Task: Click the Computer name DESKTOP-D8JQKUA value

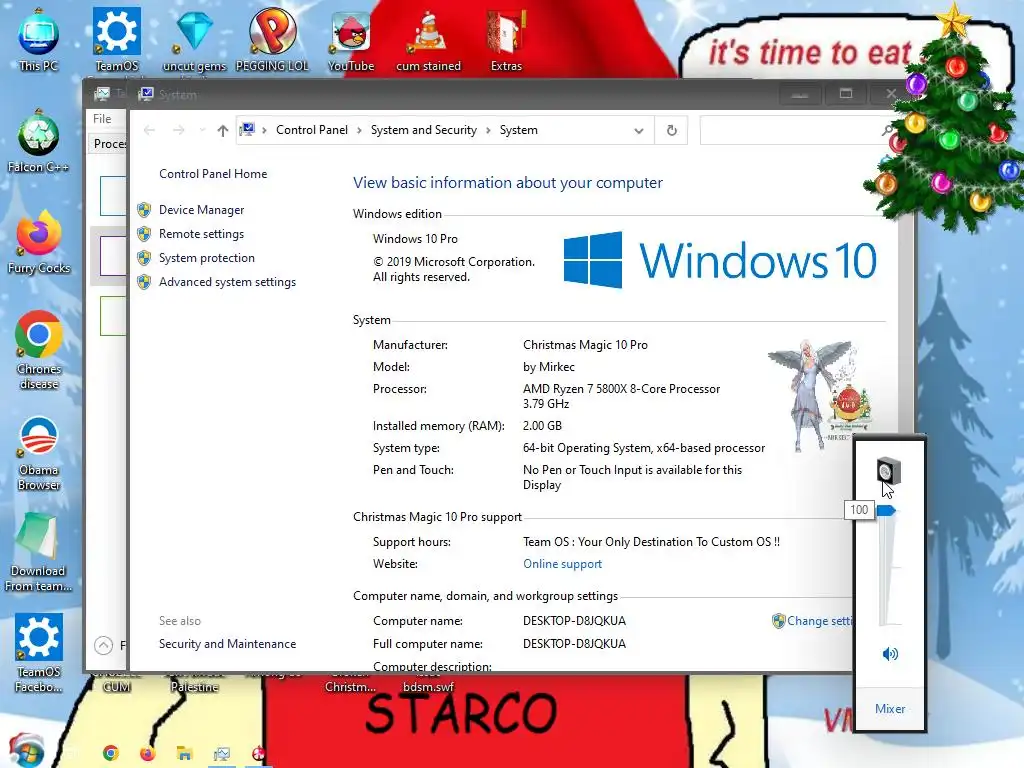Action: 574,620
